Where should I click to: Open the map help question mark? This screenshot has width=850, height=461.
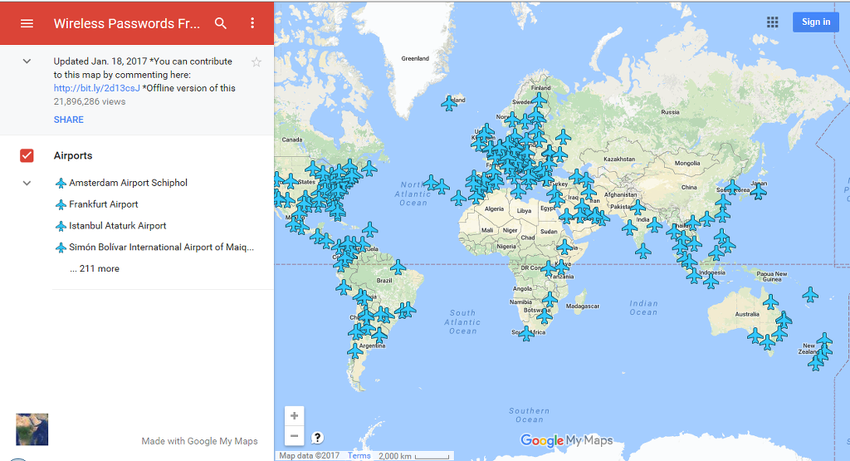click(x=318, y=438)
